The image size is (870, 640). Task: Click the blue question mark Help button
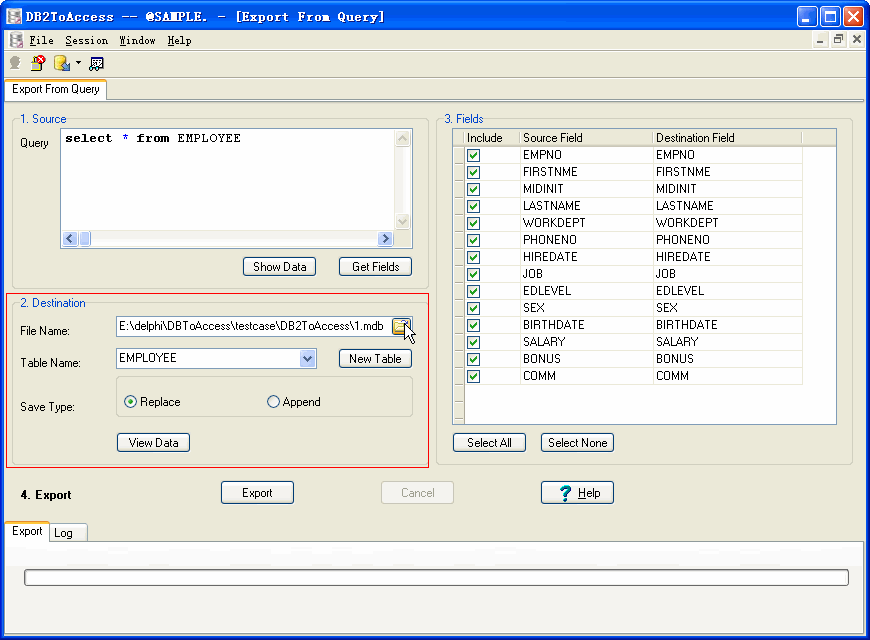[577, 493]
